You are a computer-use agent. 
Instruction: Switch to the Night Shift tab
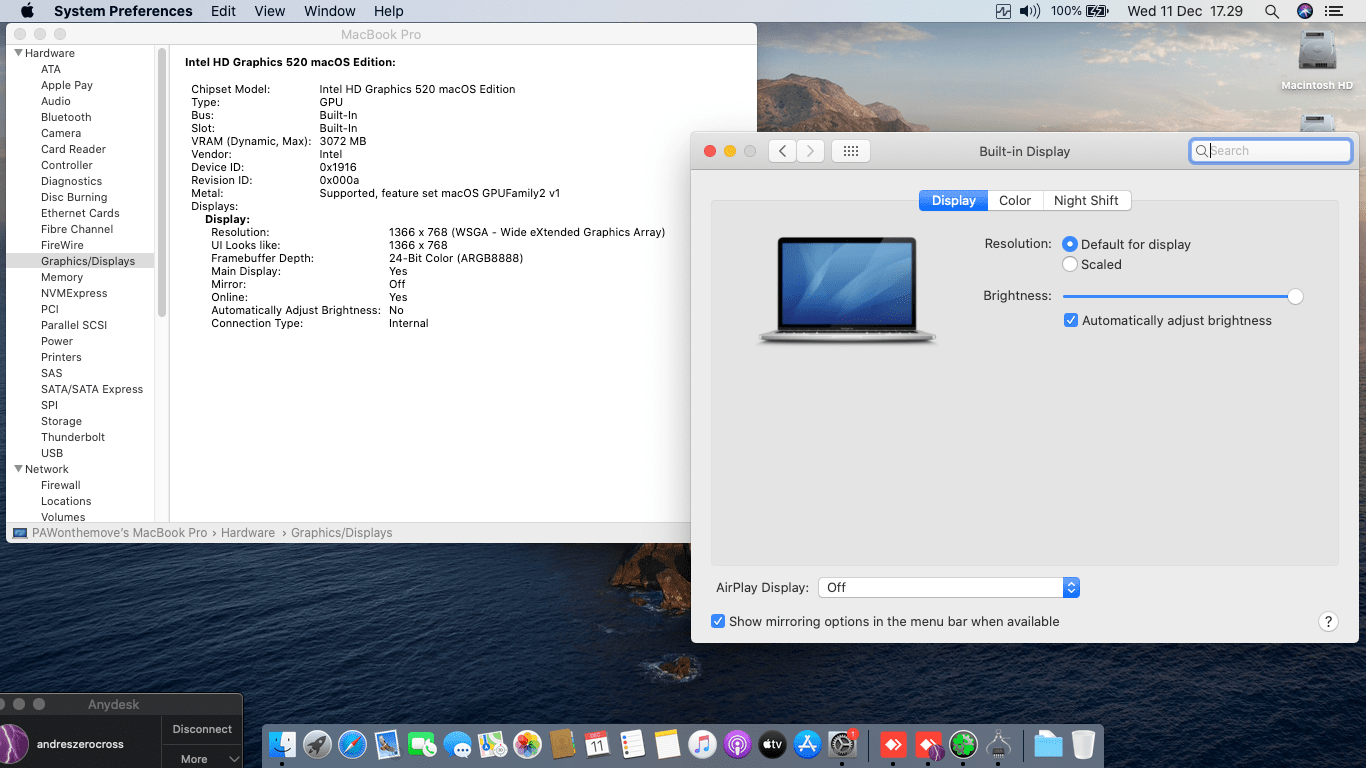[x=1087, y=200]
